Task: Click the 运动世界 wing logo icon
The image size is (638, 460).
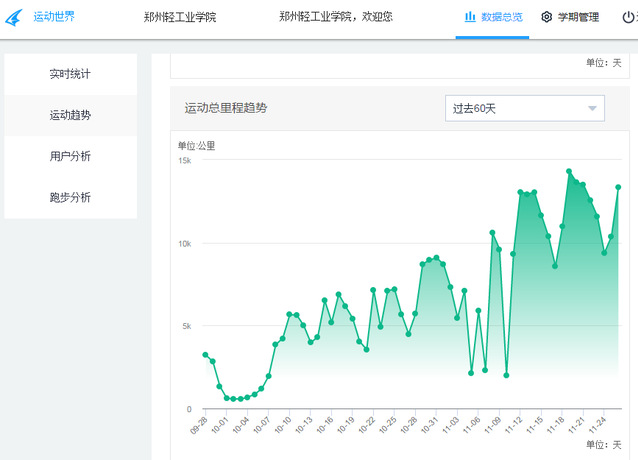Action: pyautogui.click(x=14, y=17)
